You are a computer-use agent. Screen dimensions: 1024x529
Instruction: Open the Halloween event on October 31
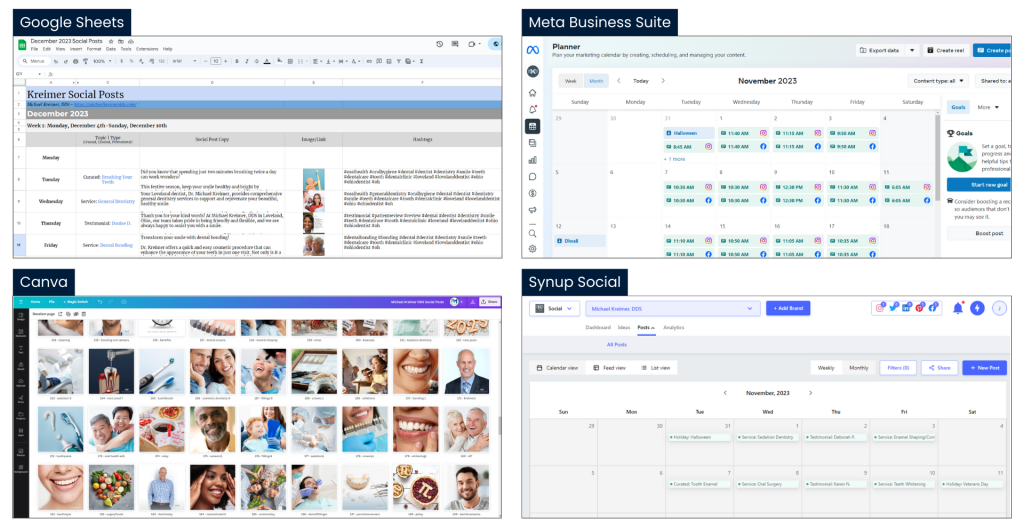pyautogui.click(x=689, y=133)
